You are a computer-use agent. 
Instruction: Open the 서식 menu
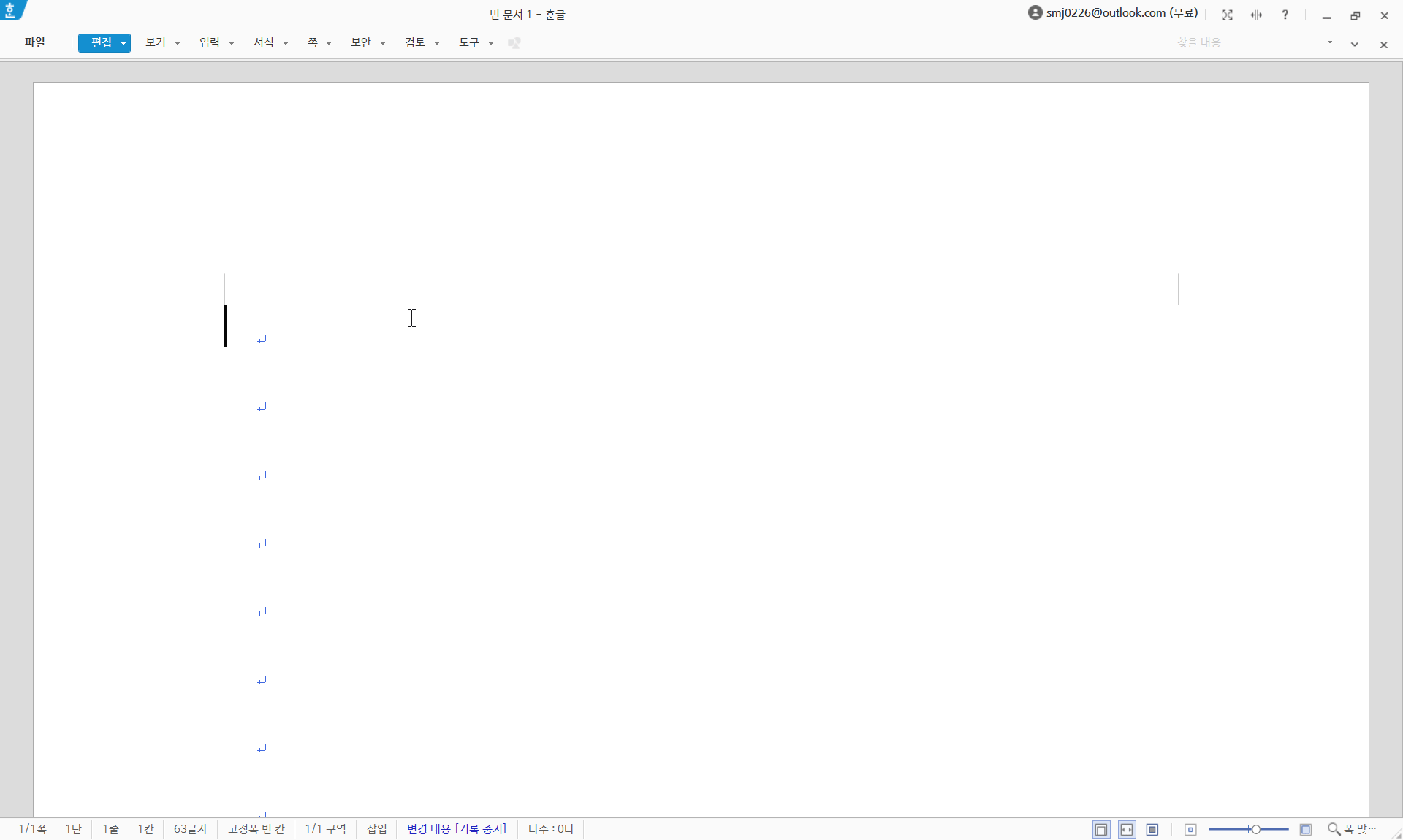(x=264, y=42)
